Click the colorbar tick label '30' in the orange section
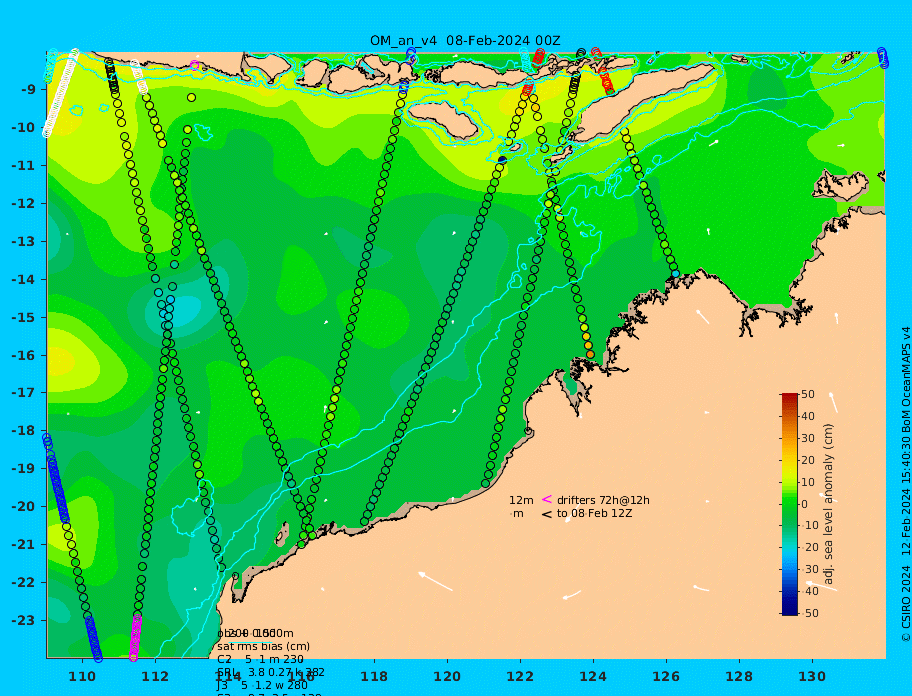The image size is (912, 696). pos(808,438)
